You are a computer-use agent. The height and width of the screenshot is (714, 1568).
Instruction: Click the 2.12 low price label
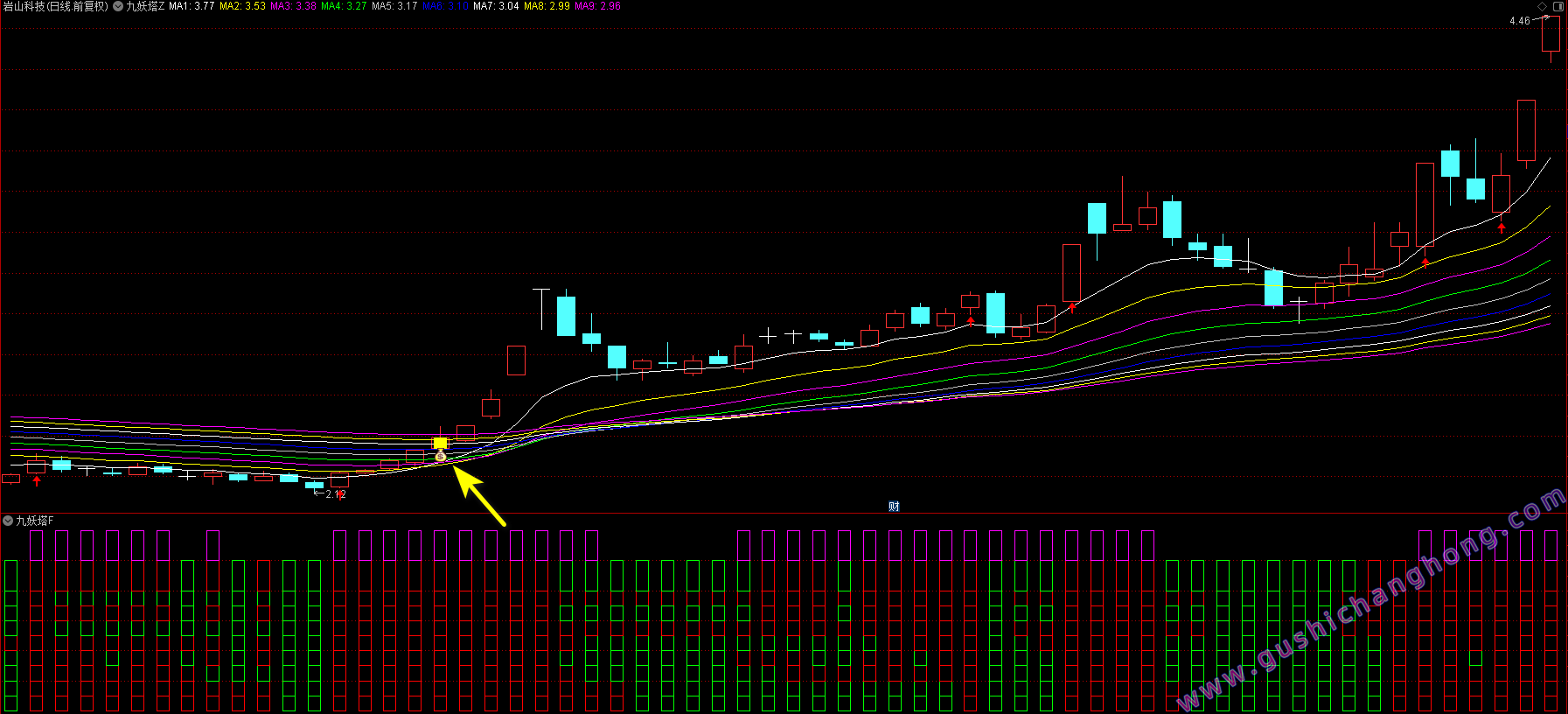(336, 494)
